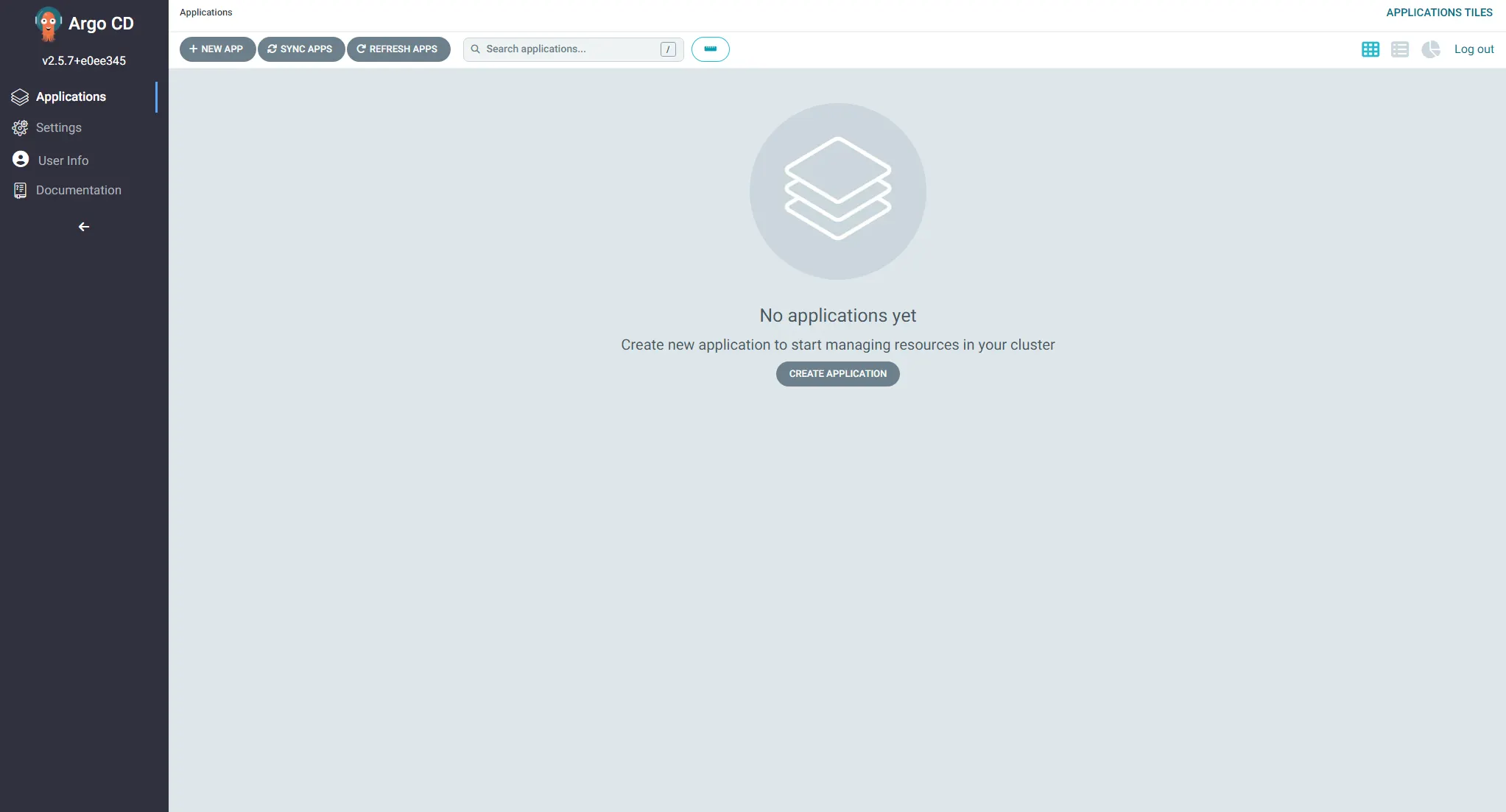Switch to tiles grid view

click(1370, 49)
